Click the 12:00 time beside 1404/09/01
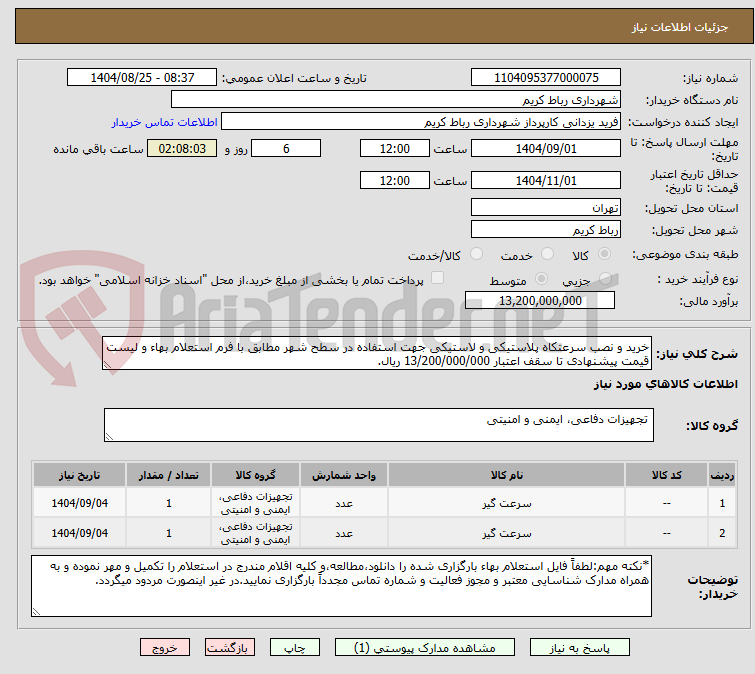 point(394,148)
